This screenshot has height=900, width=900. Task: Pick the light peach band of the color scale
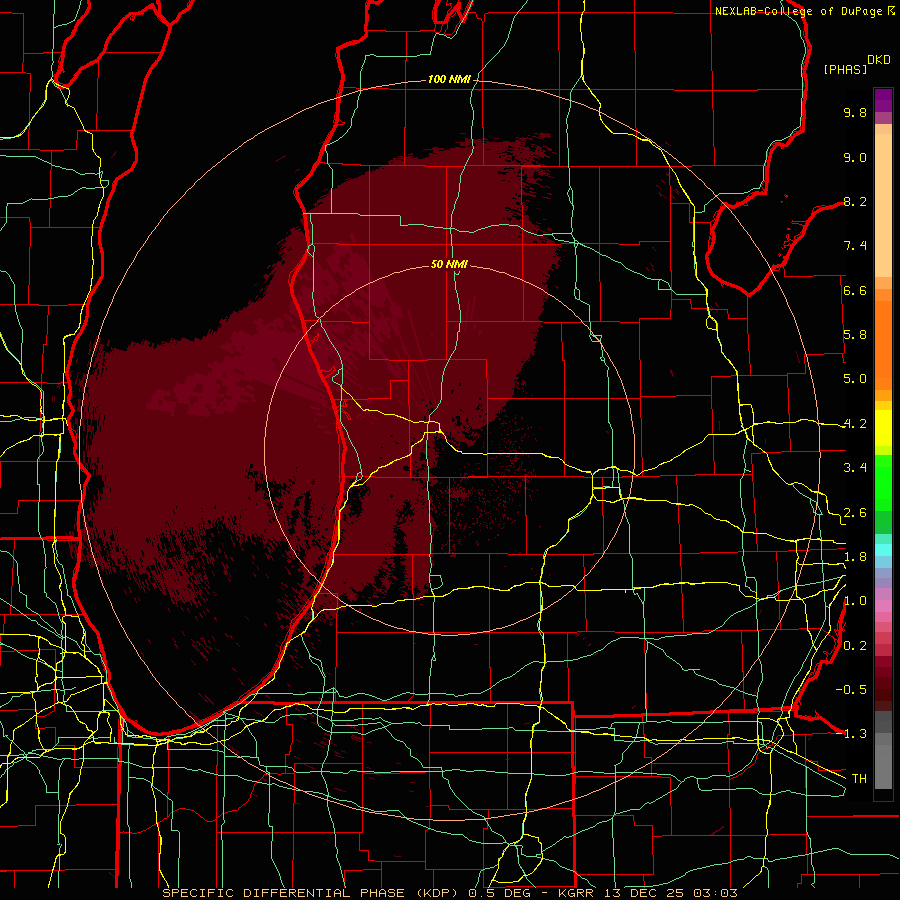coord(883,205)
